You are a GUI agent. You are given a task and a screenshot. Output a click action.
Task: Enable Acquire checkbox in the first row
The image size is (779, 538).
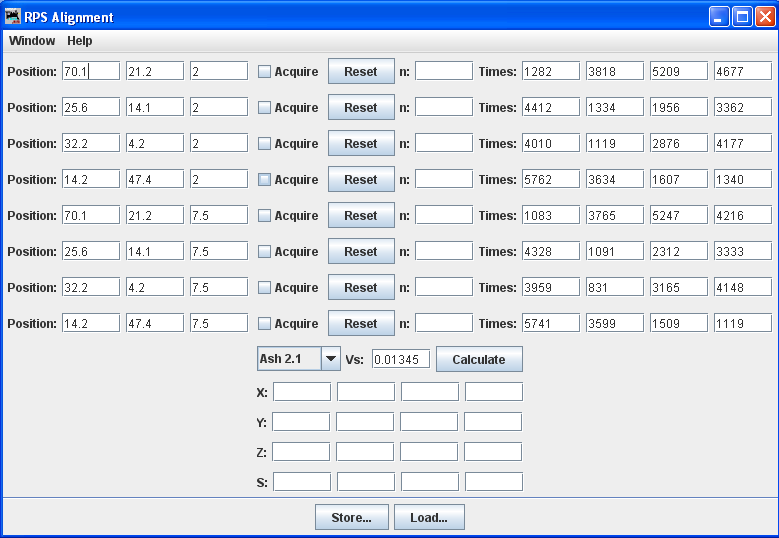265,72
